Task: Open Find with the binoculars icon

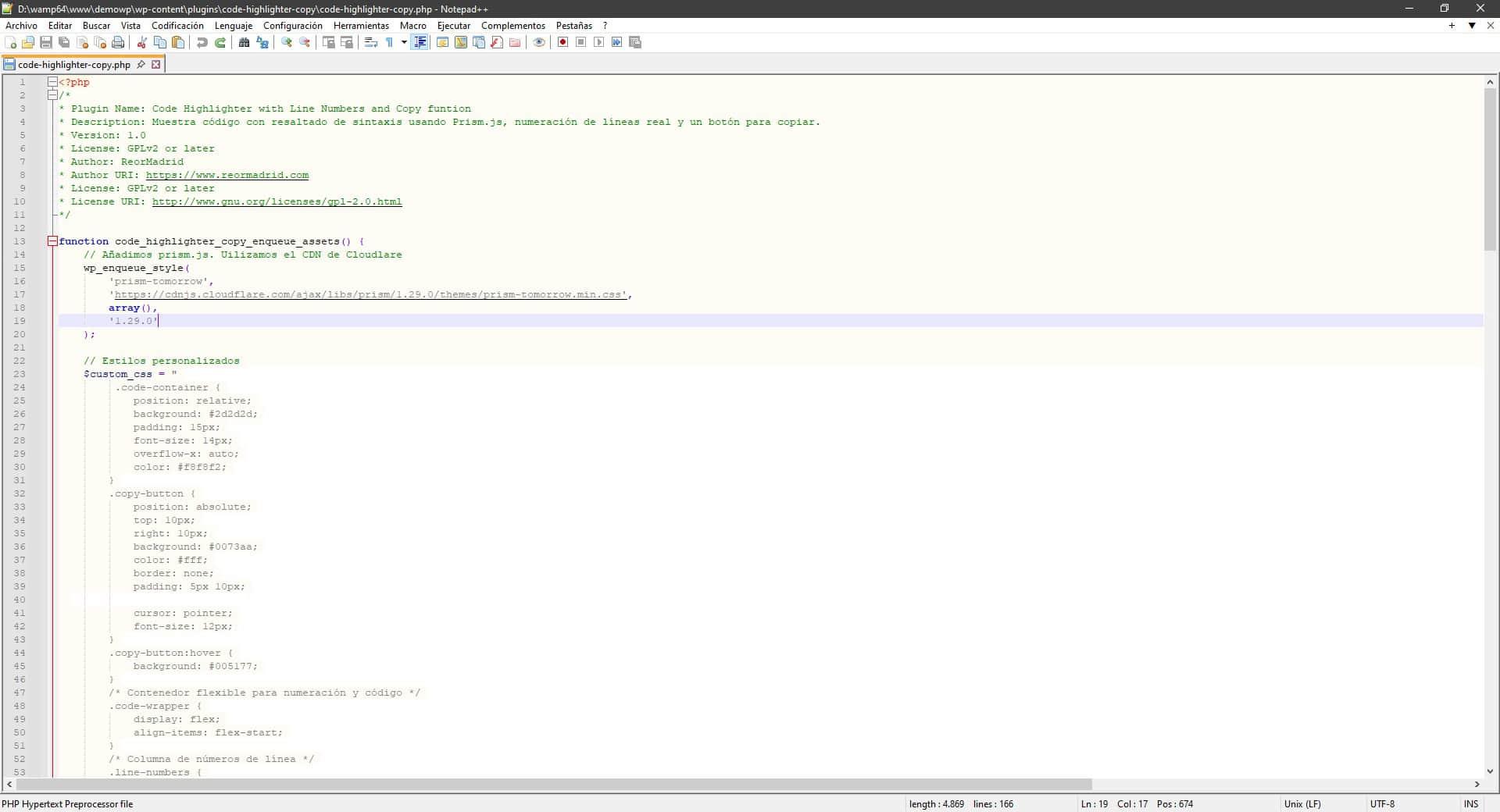Action: 244,42
